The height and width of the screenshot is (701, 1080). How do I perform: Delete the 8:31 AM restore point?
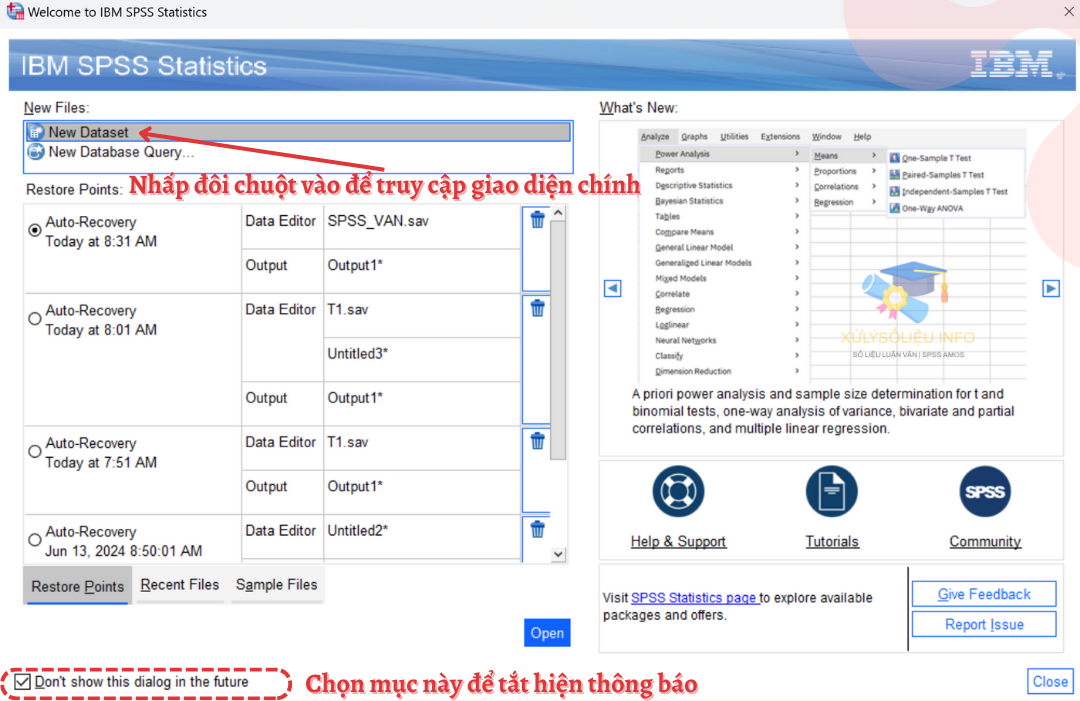click(537, 220)
